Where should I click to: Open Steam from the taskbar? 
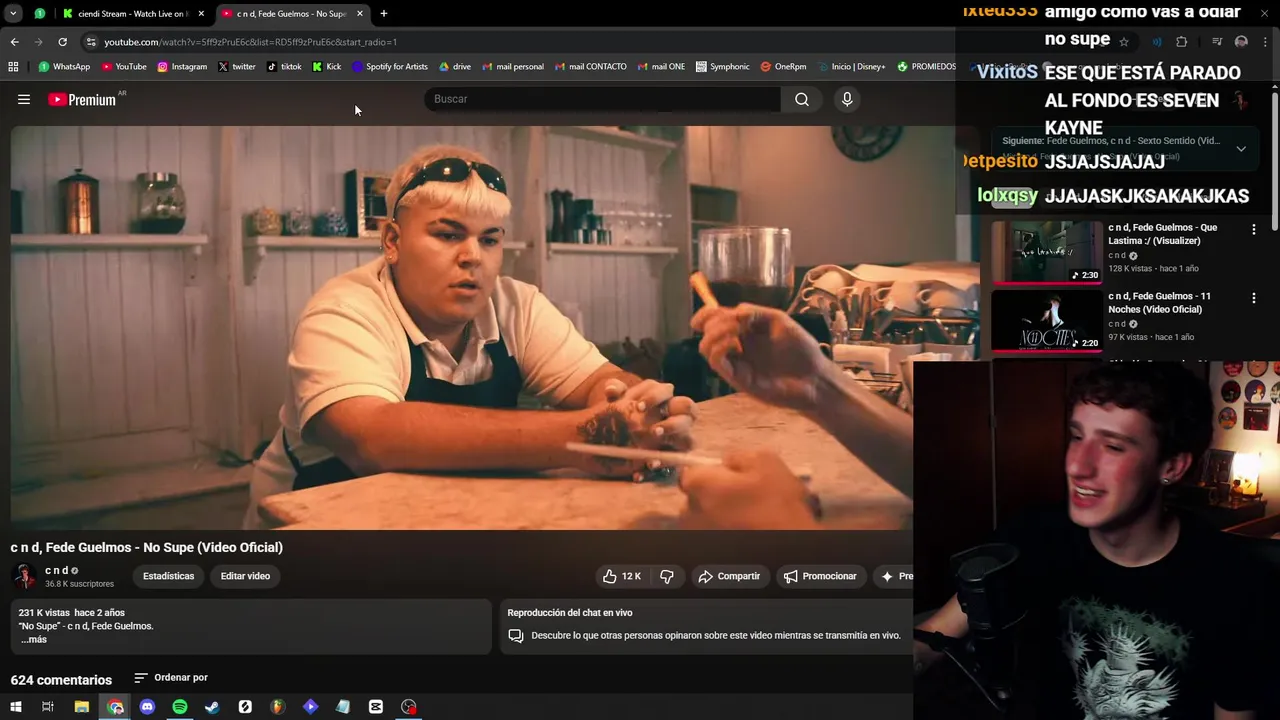pos(212,707)
